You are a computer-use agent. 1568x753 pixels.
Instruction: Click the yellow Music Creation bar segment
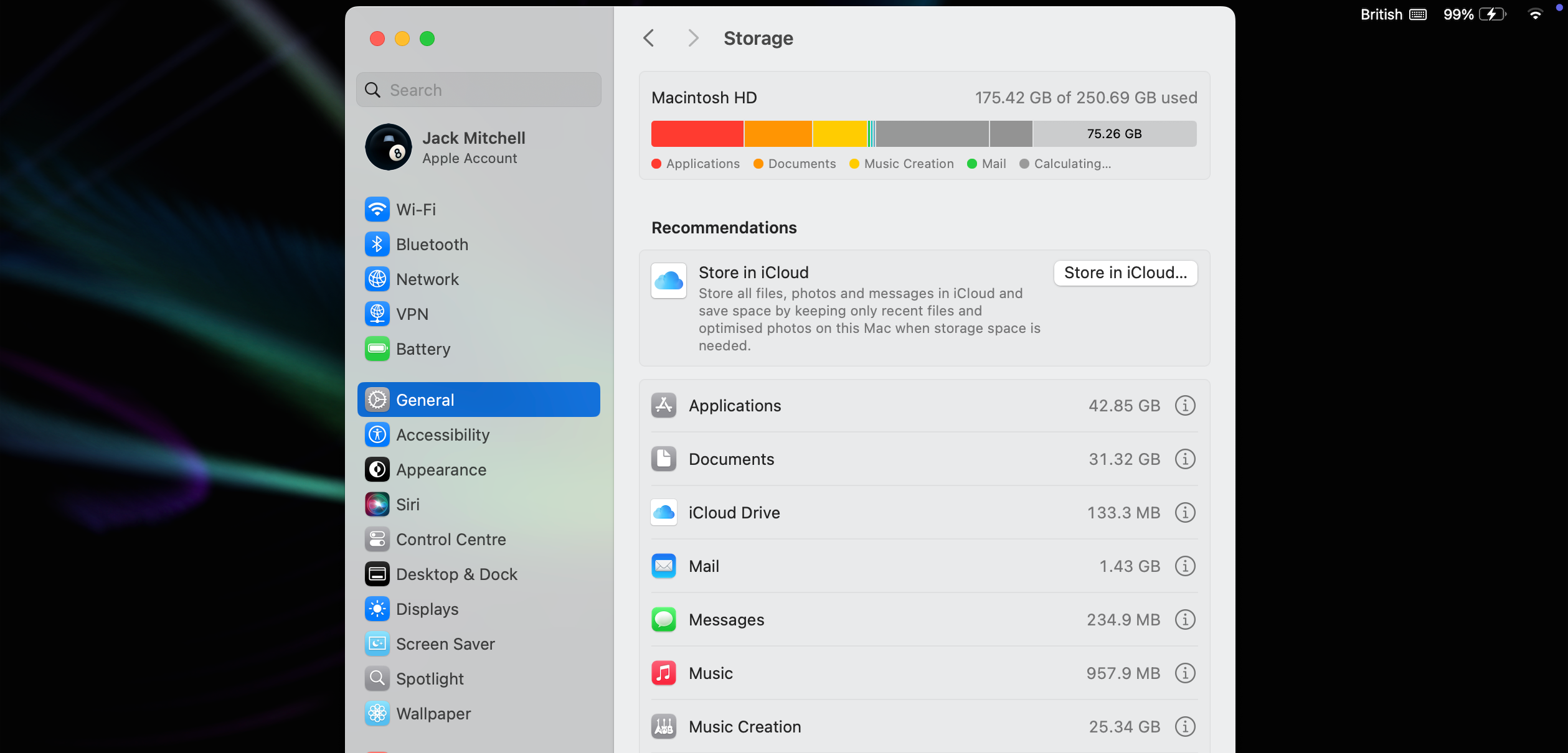839,134
